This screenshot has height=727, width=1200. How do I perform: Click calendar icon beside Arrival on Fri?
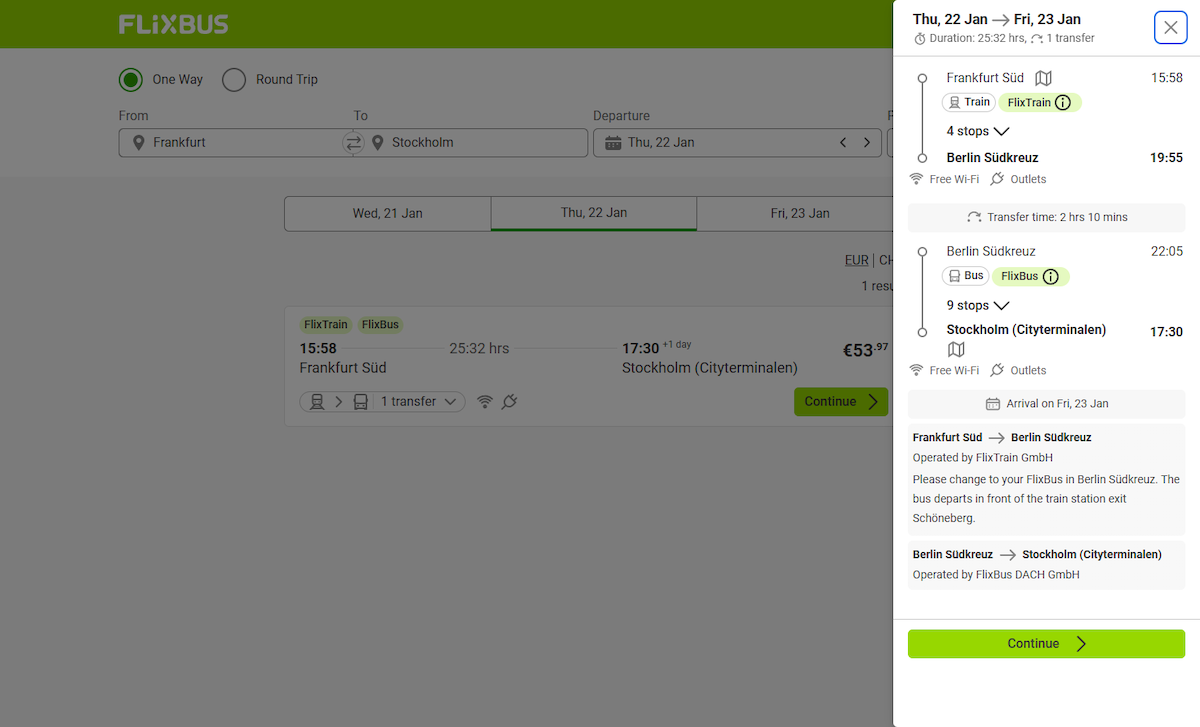tap(993, 404)
